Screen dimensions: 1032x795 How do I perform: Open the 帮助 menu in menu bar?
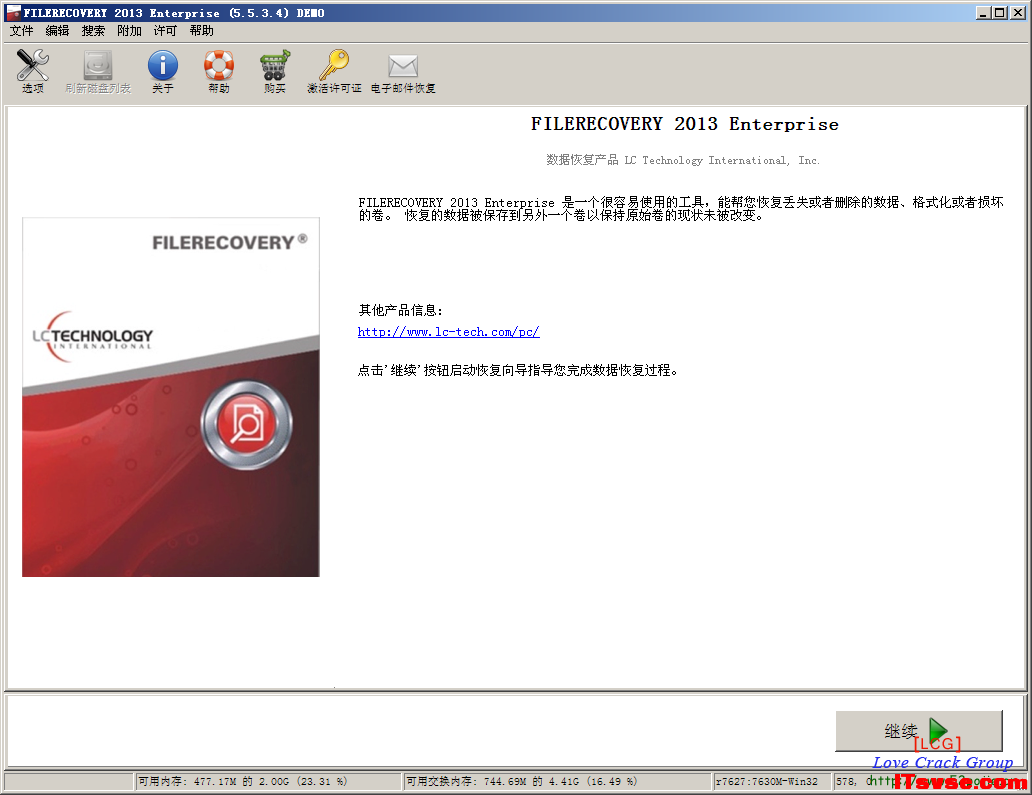[x=201, y=31]
